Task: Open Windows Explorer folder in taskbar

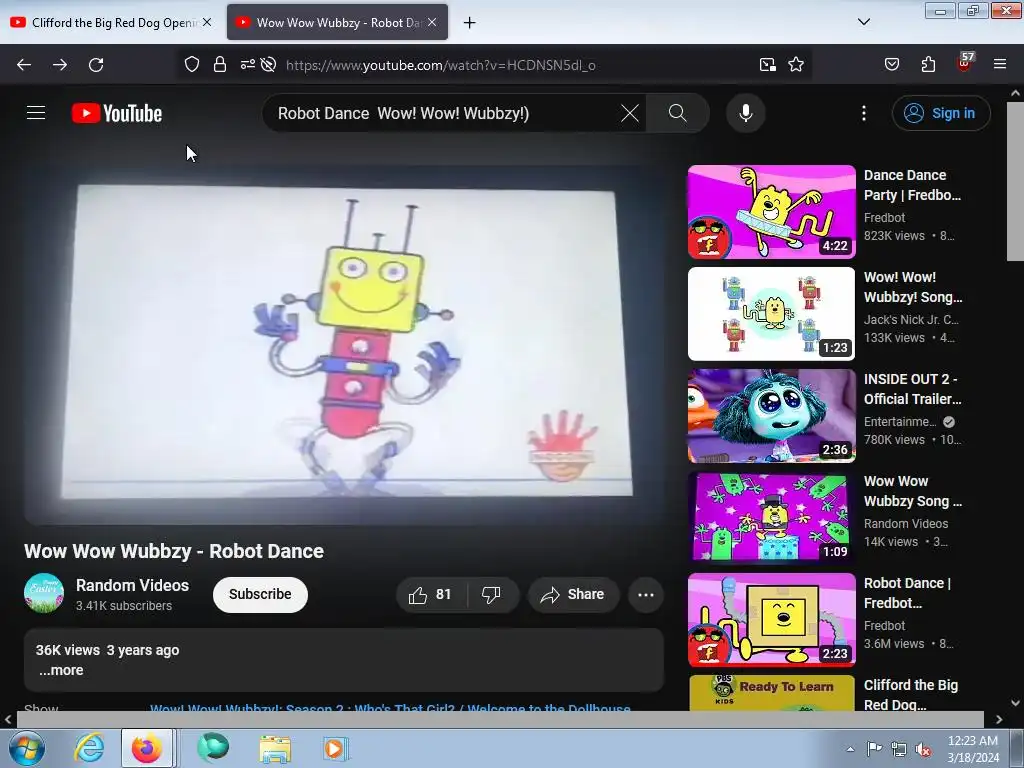Action: [274, 748]
